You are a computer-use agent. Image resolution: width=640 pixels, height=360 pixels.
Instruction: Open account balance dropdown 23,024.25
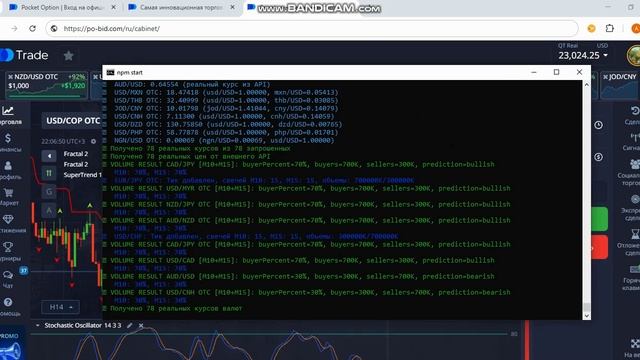[x=583, y=55]
